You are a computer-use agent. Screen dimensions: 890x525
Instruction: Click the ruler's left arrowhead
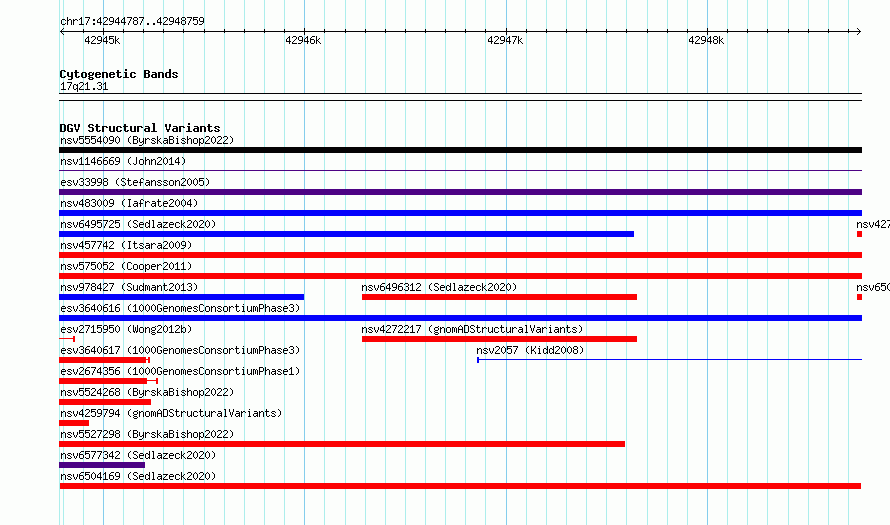[62, 32]
